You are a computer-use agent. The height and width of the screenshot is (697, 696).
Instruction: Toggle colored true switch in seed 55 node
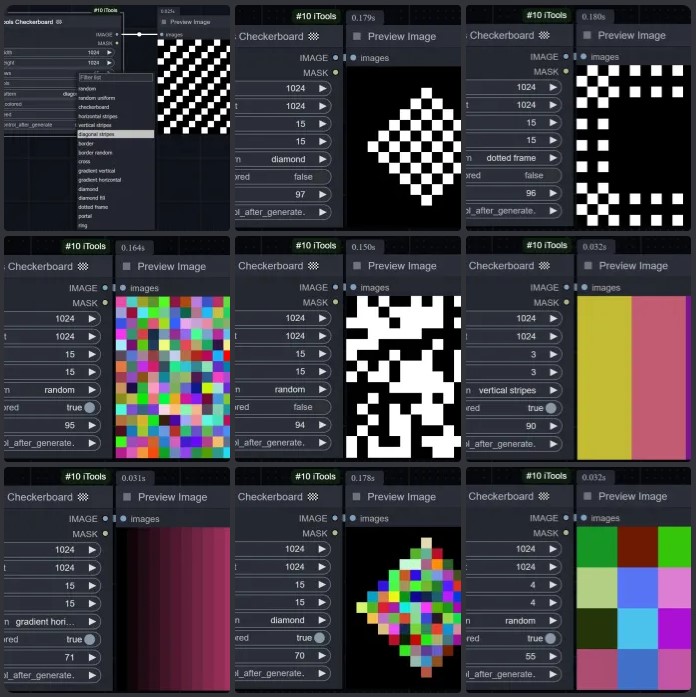pyautogui.click(x=514, y=638)
